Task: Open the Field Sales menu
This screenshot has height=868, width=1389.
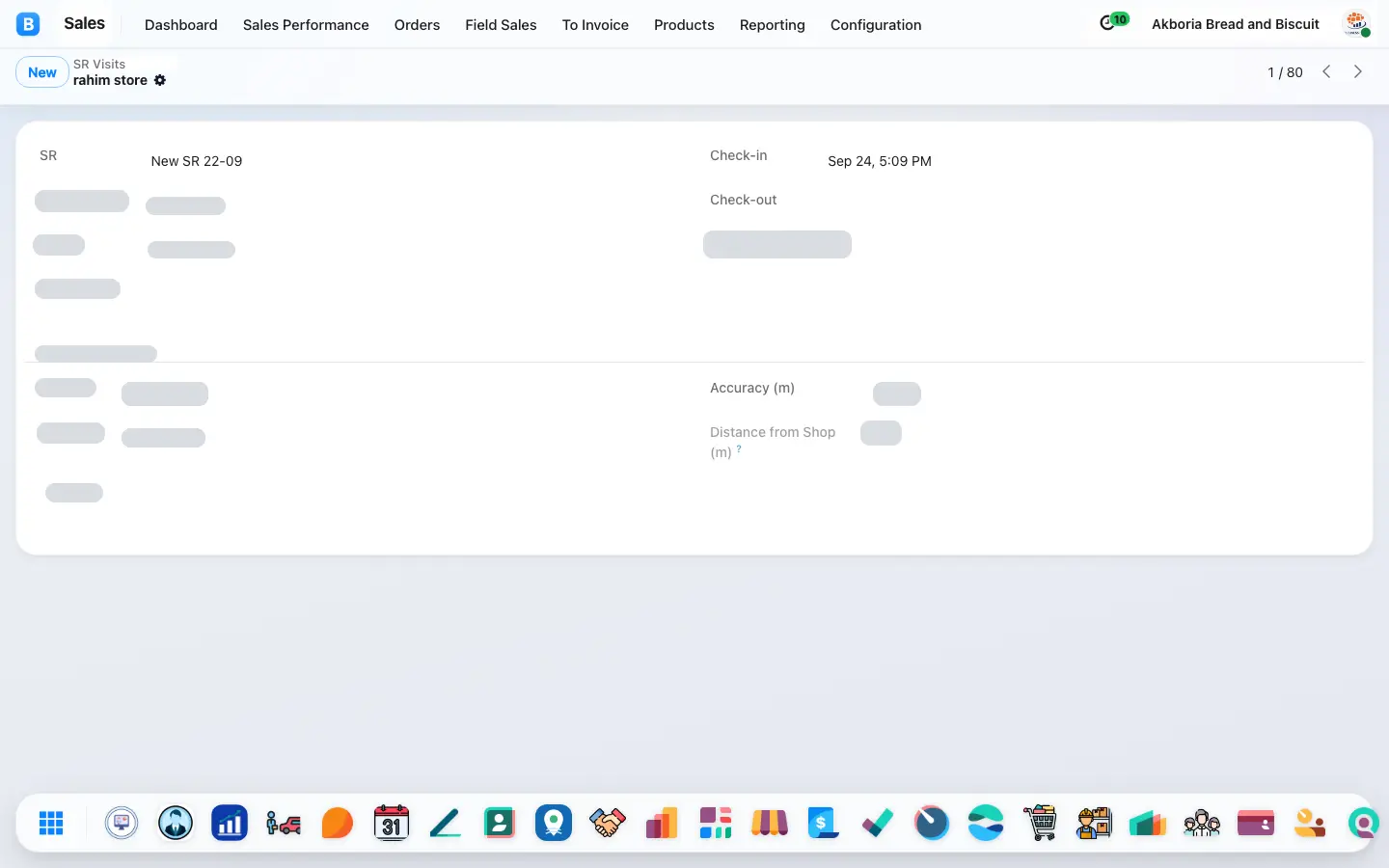Action: coord(501,24)
